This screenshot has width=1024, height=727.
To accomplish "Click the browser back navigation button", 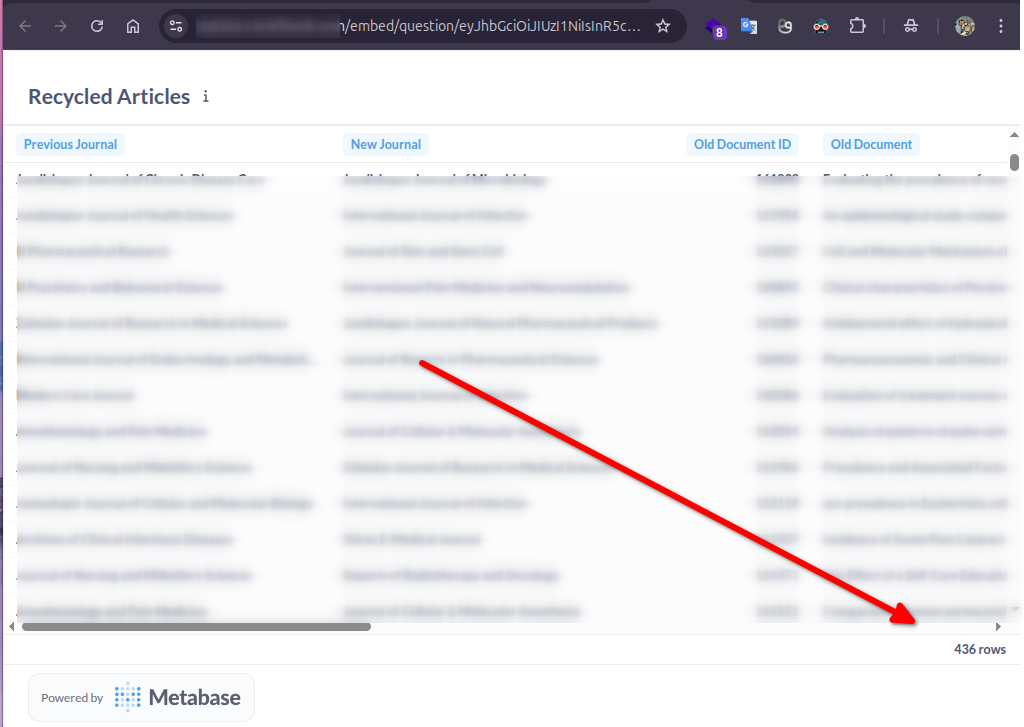I will point(22,26).
